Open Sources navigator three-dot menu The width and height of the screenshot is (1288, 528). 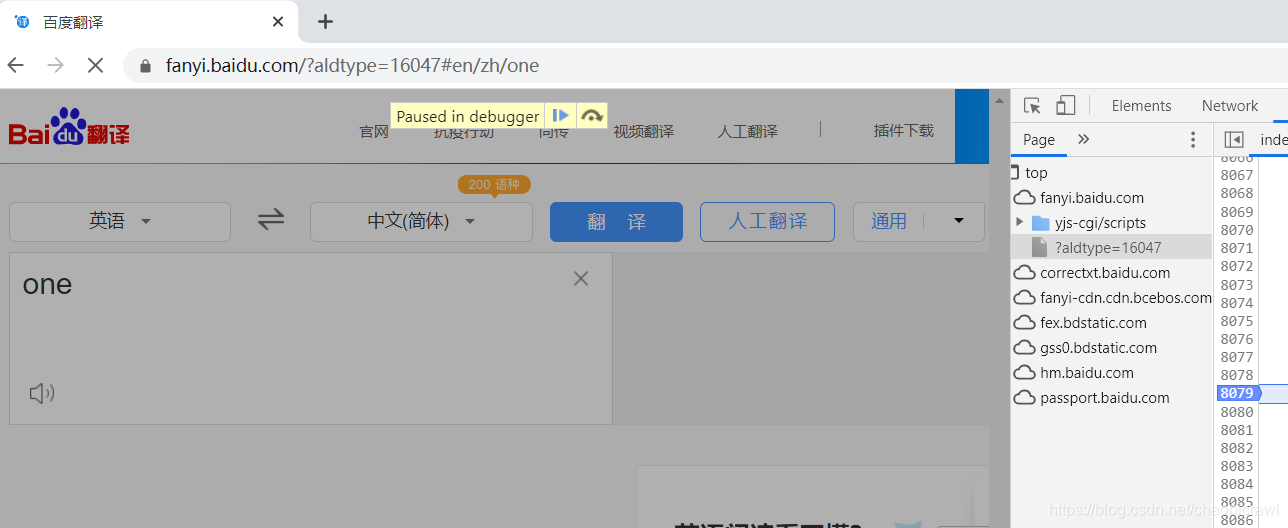coord(1192,140)
